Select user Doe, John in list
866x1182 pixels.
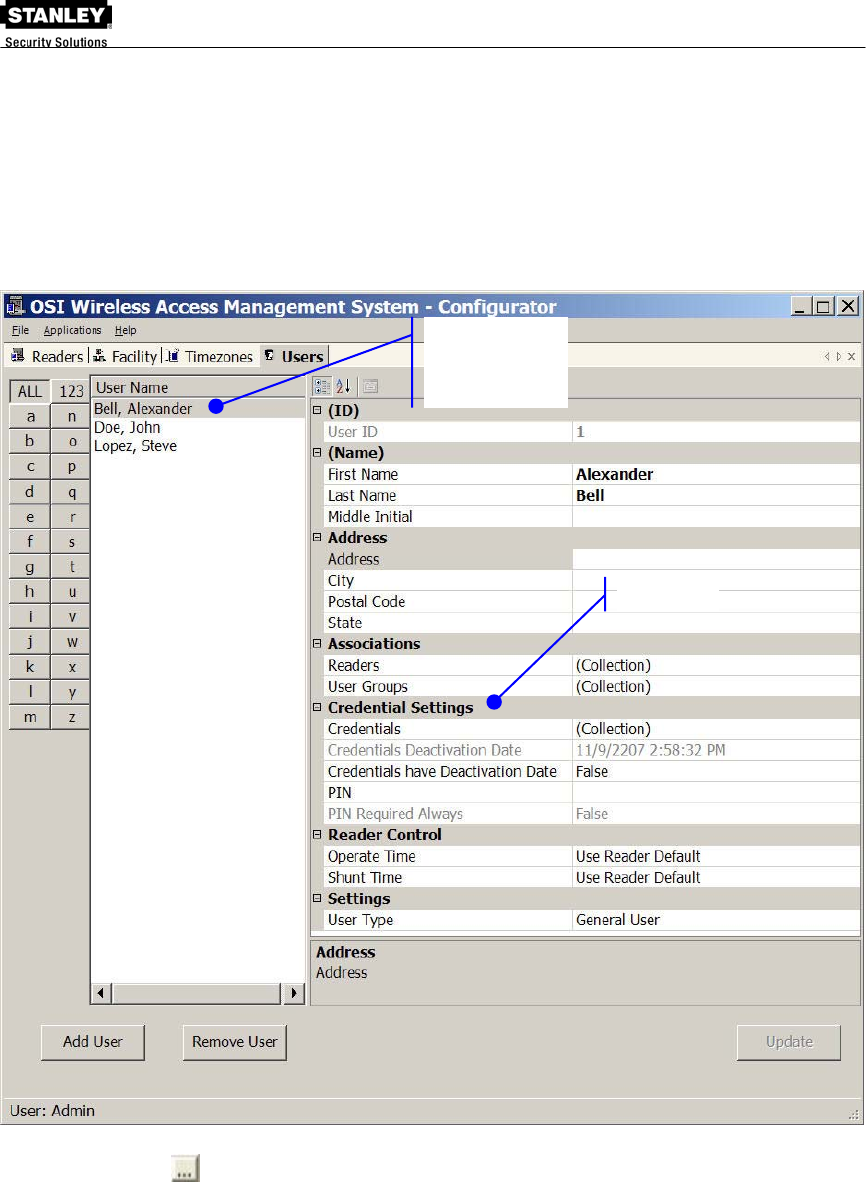coord(127,427)
